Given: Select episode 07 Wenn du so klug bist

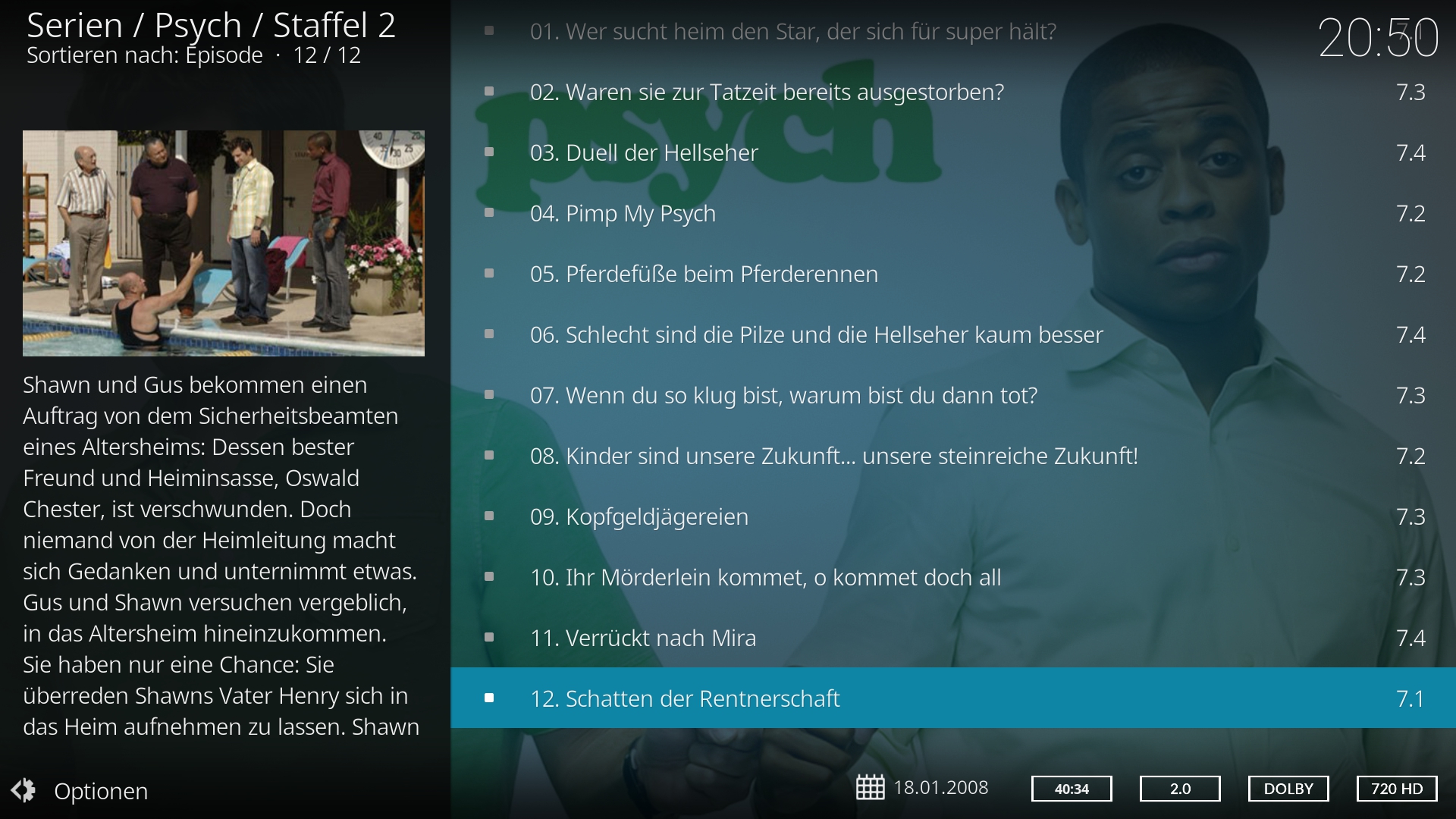Looking at the screenshot, I should point(953,394).
